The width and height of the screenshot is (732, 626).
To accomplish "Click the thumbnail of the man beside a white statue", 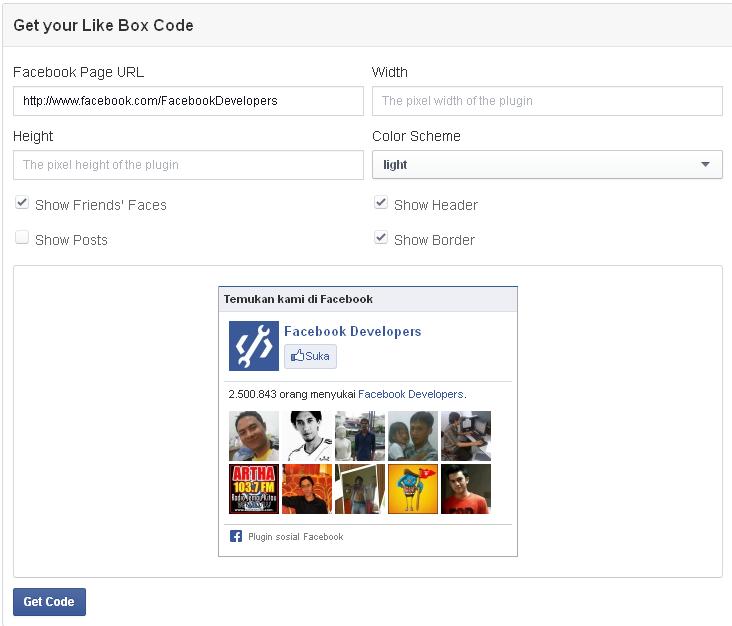I will point(360,436).
